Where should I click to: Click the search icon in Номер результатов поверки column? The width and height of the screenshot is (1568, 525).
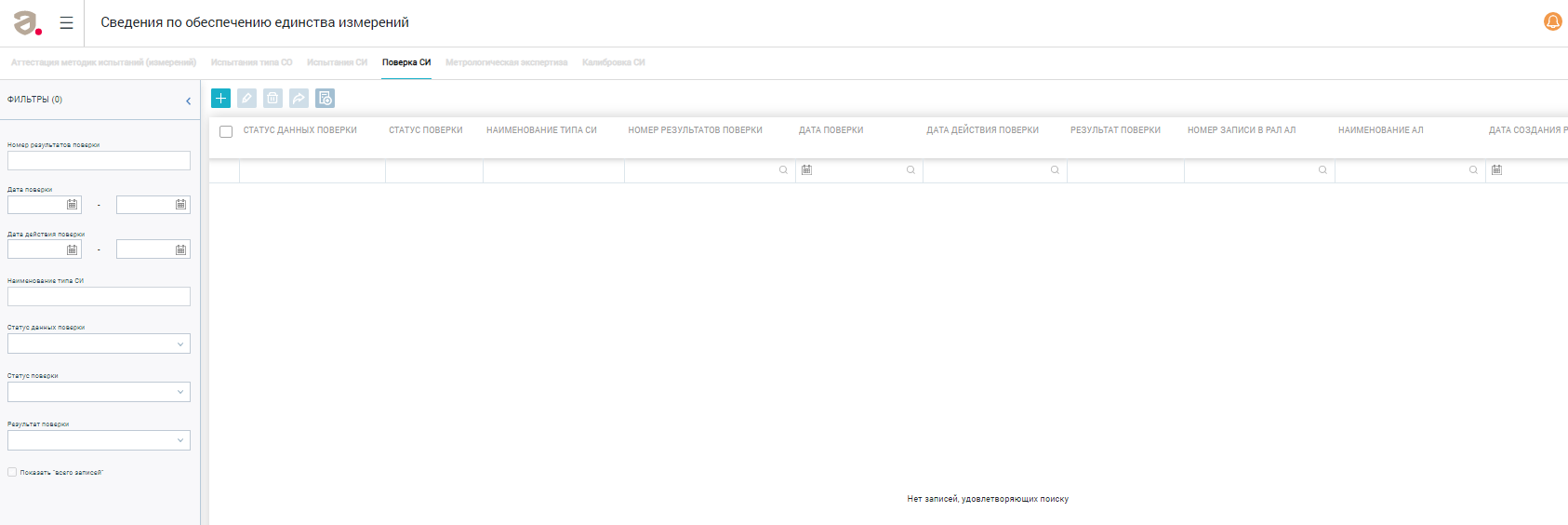click(783, 170)
